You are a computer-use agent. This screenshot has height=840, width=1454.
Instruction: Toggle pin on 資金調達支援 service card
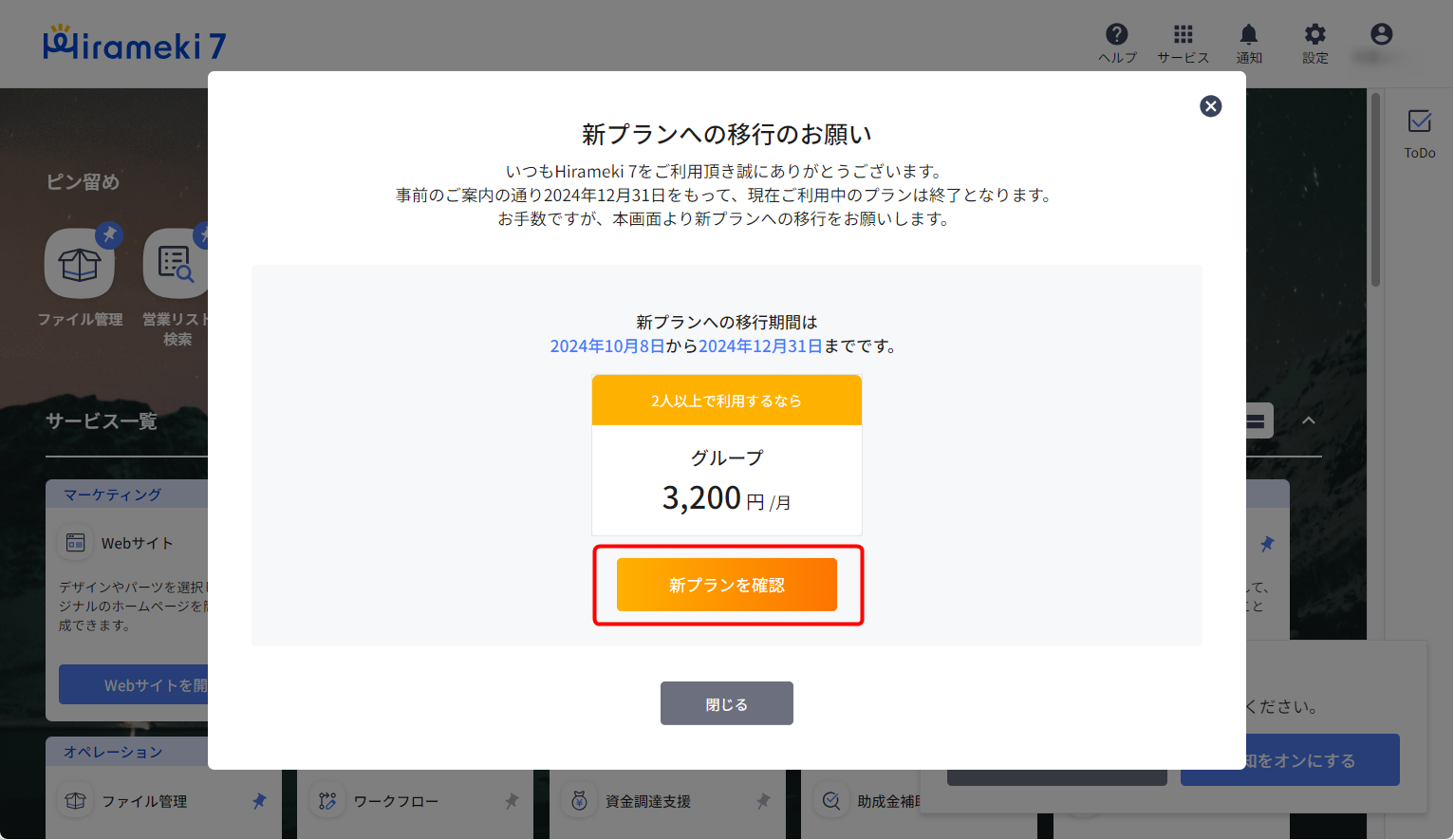pyautogui.click(x=763, y=801)
